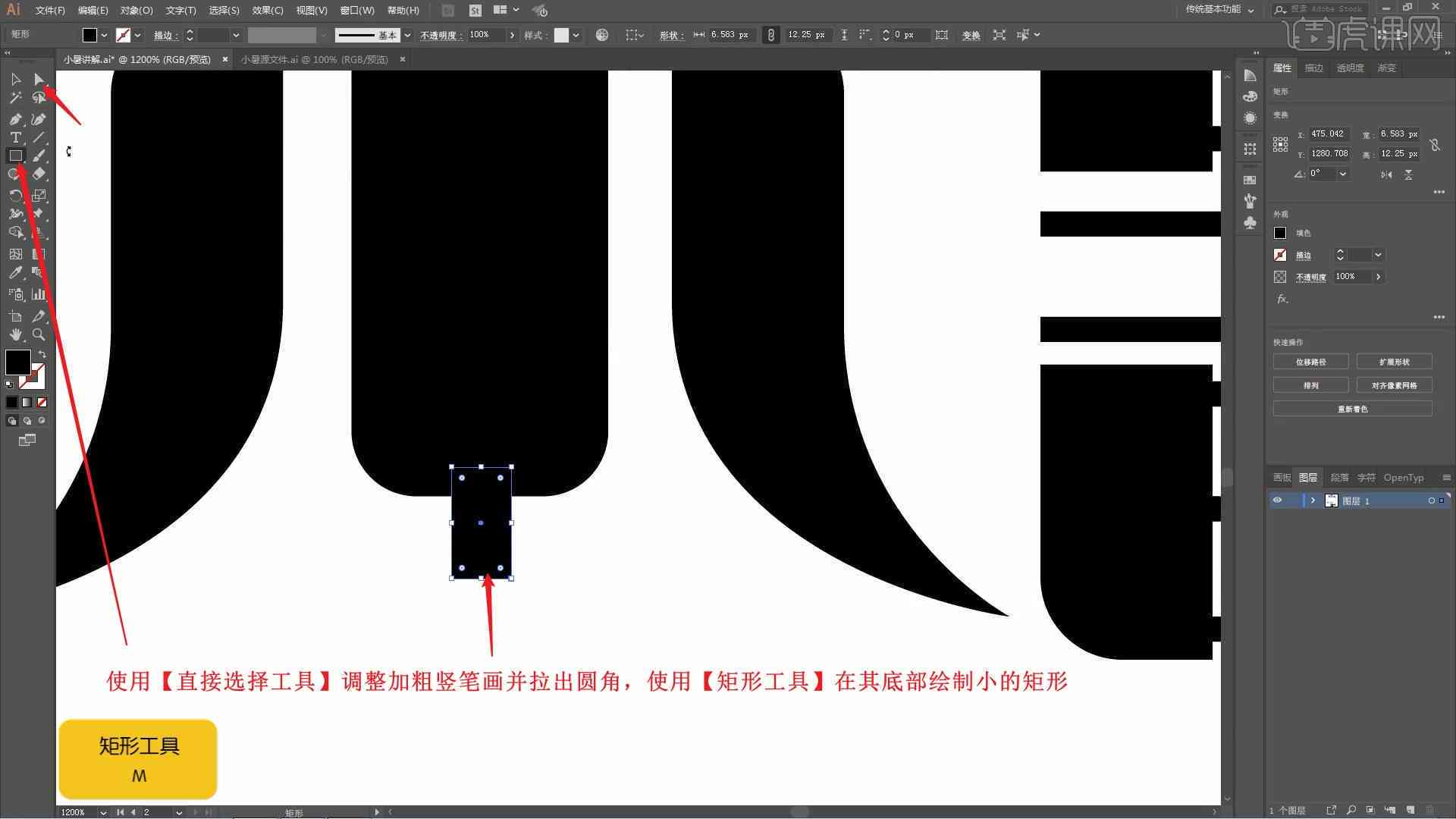Toggle layer visibility for 图层1

[x=1278, y=500]
